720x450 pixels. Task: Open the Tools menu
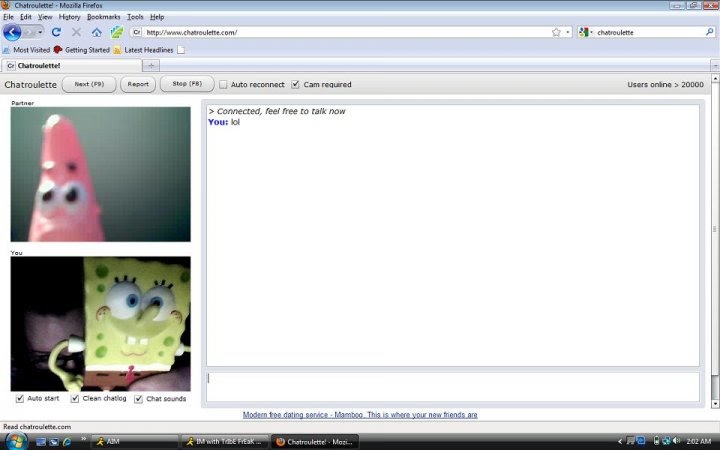pyautogui.click(x=135, y=17)
